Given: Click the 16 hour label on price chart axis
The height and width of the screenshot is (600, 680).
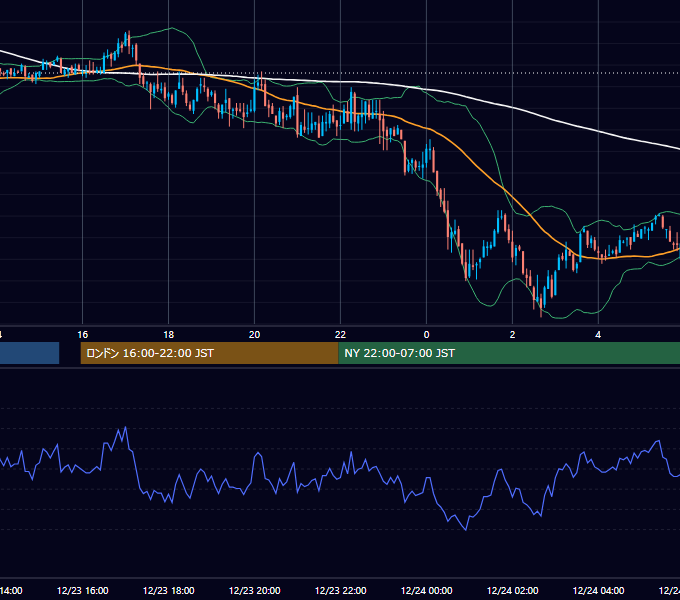Looking at the screenshot, I should click(x=82, y=335).
